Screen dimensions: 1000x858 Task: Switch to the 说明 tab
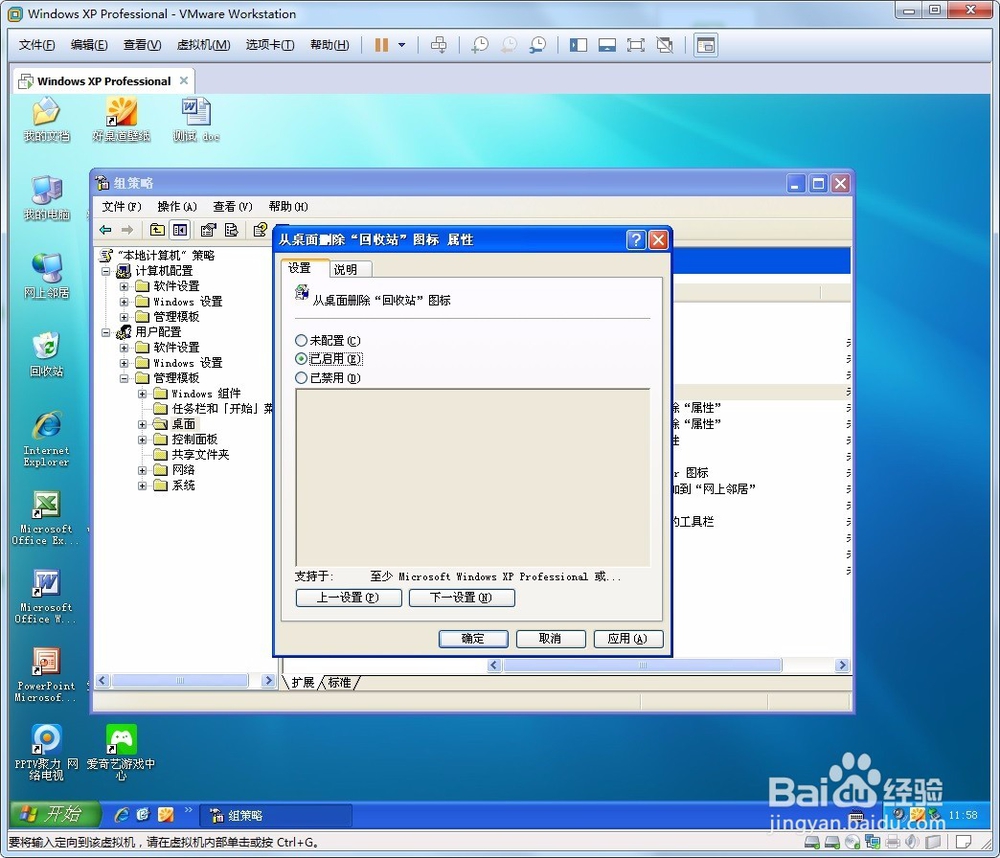pos(346,269)
